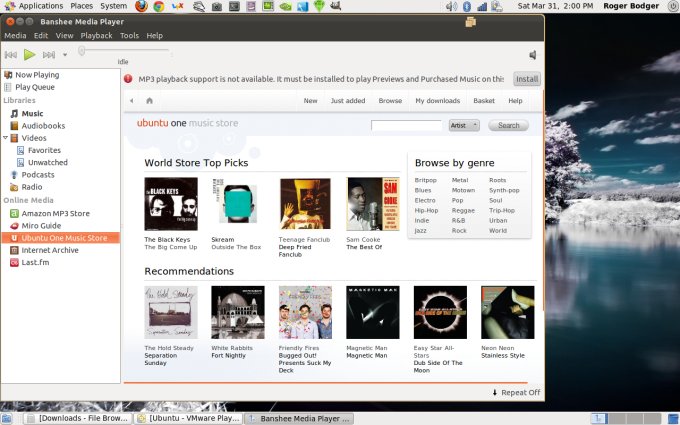
Task: Open the Browse store tab
Action: (x=390, y=101)
